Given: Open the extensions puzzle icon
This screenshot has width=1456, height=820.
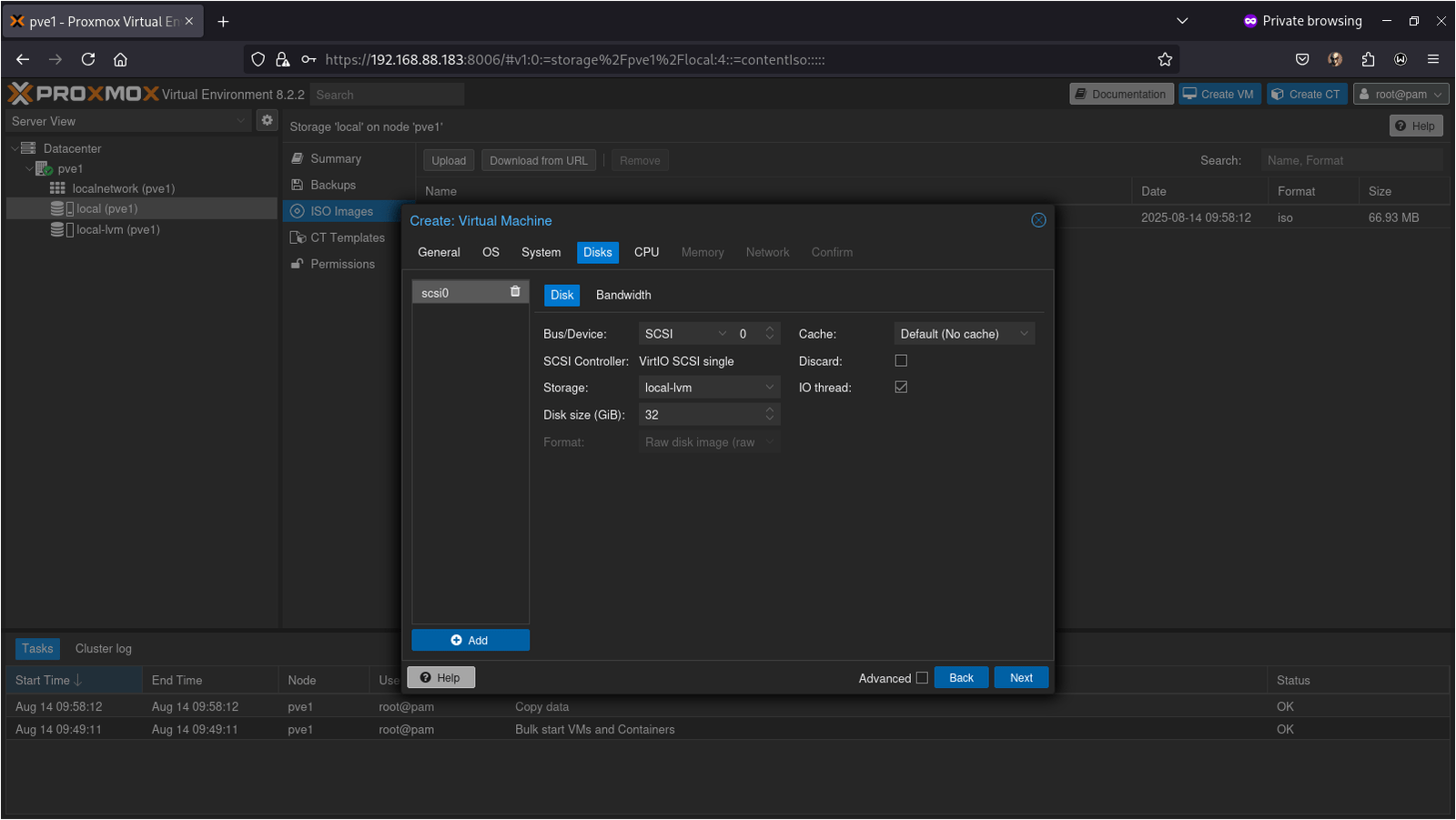Looking at the screenshot, I should pos(1368,59).
